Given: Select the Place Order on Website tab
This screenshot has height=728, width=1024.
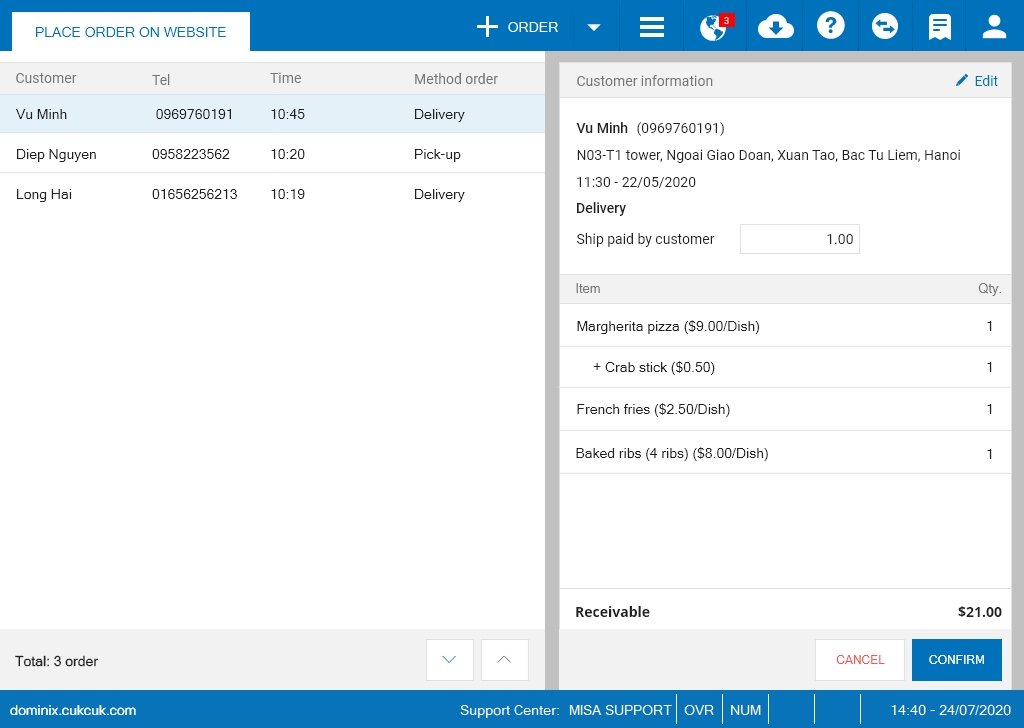Looking at the screenshot, I should (x=130, y=32).
